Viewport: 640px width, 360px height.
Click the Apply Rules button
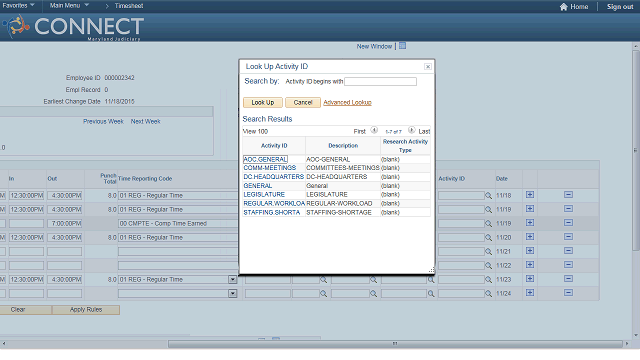86,310
